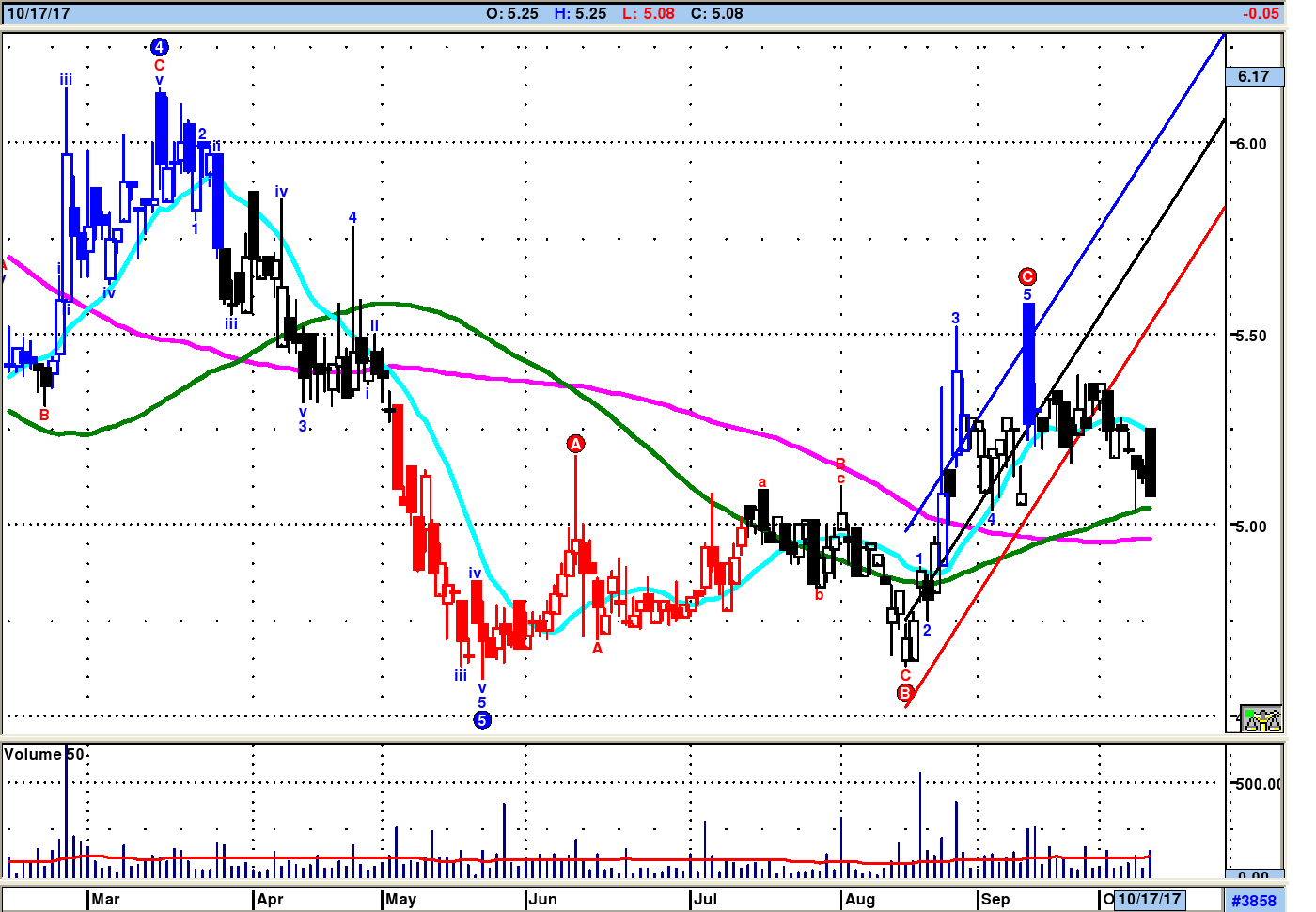Viewport: 1316px width, 912px height.
Task: Click the 10/17/17 date in header bar
Action: click(39, 13)
